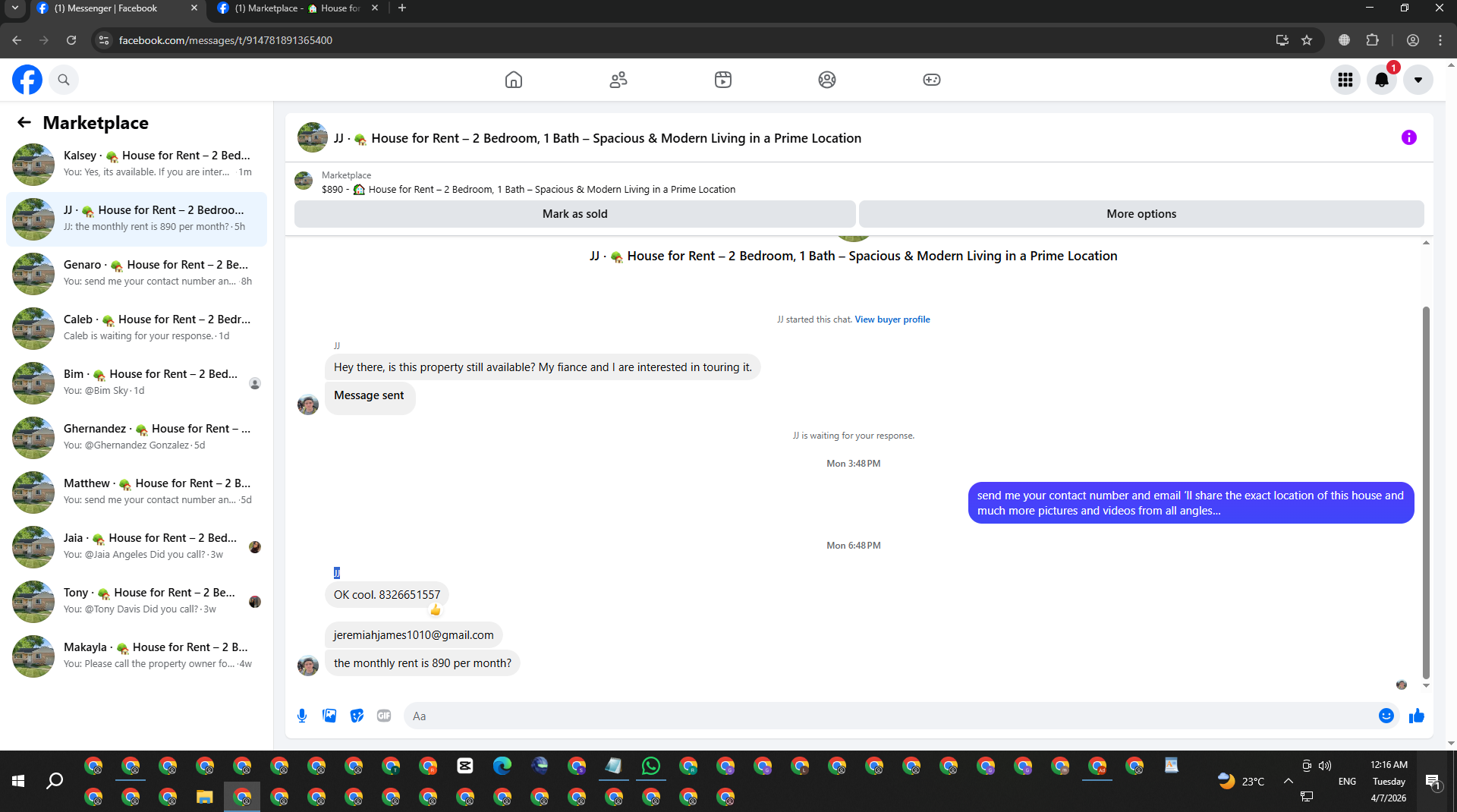Open the Facebook menu grid icon
1457x812 pixels.
(x=1345, y=80)
